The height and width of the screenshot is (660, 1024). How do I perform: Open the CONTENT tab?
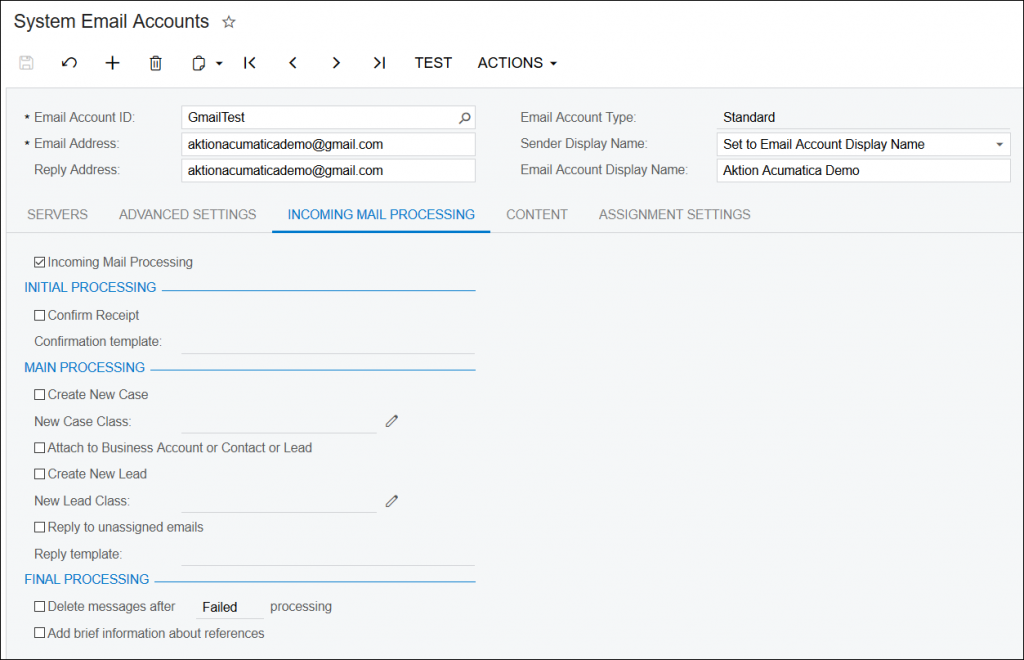pos(537,214)
